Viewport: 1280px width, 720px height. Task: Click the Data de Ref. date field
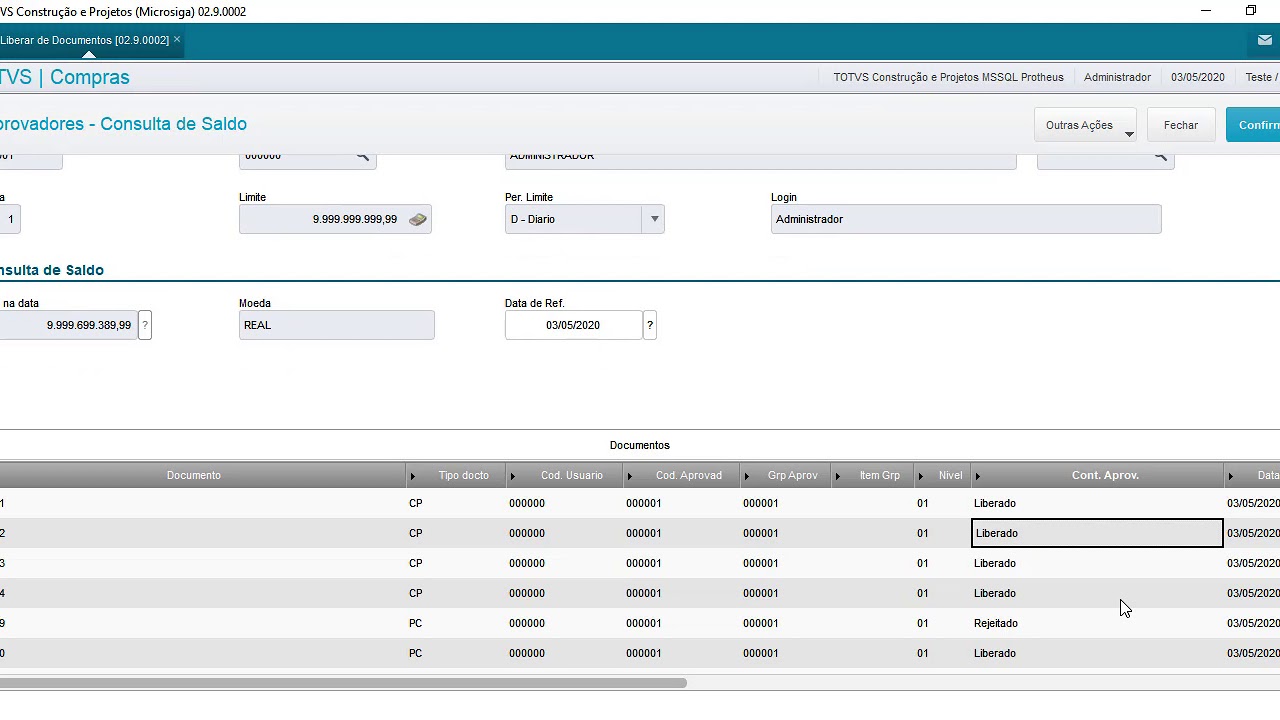pos(573,325)
